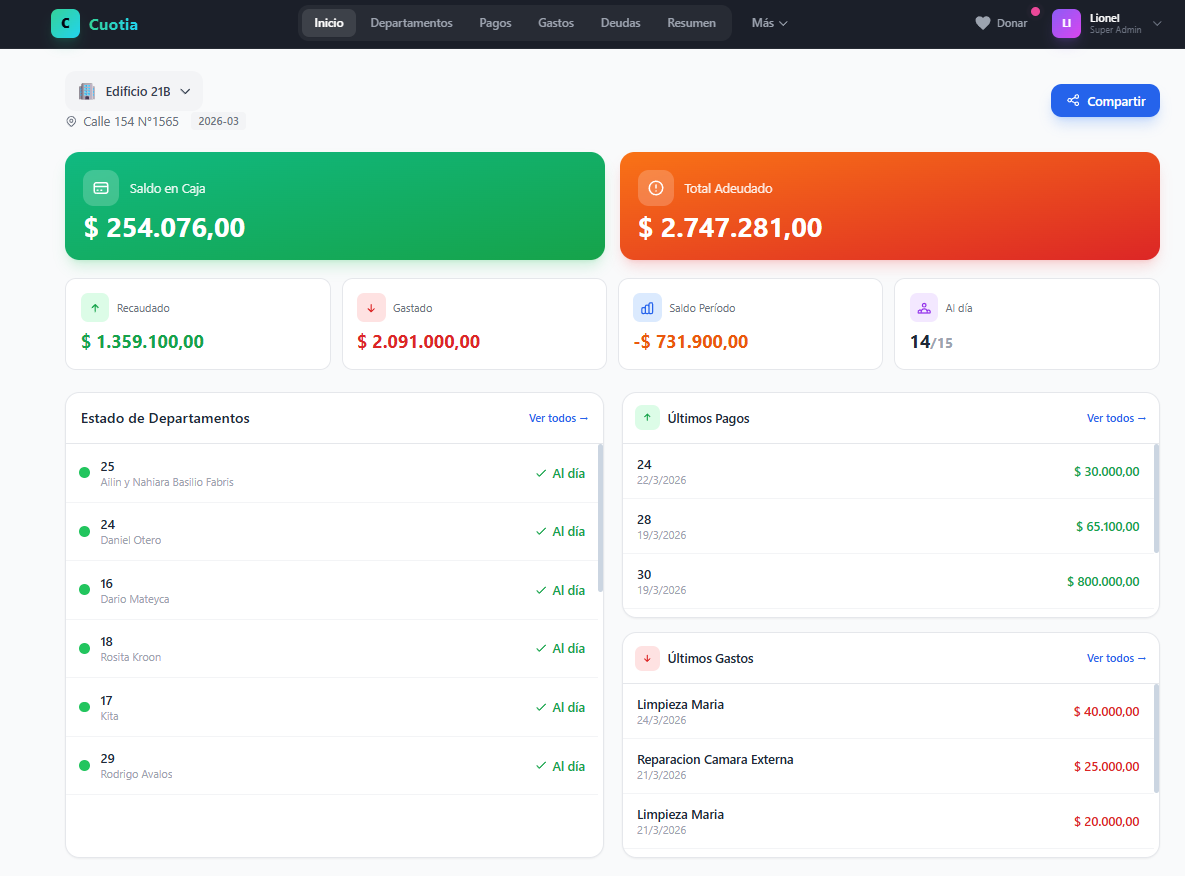
Task: Click the Donar button
Action: (x=1001, y=23)
